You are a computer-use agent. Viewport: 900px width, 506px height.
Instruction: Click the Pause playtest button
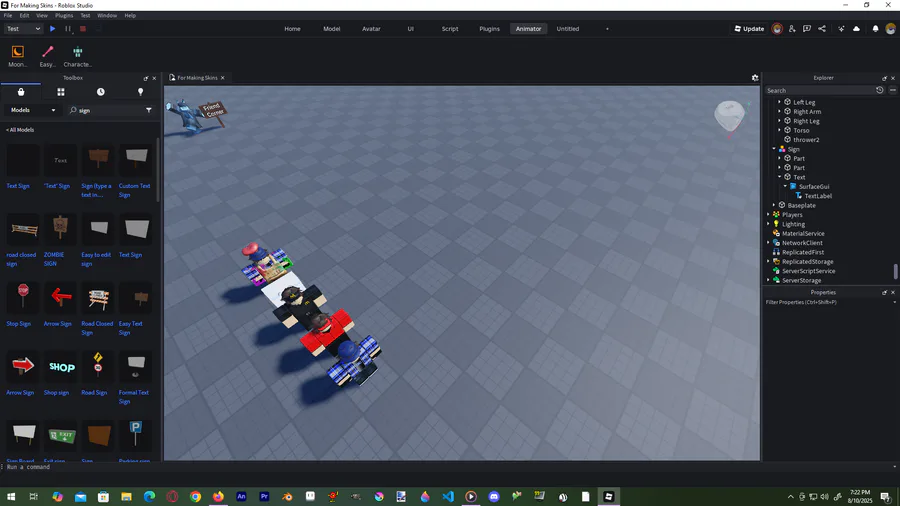point(68,29)
